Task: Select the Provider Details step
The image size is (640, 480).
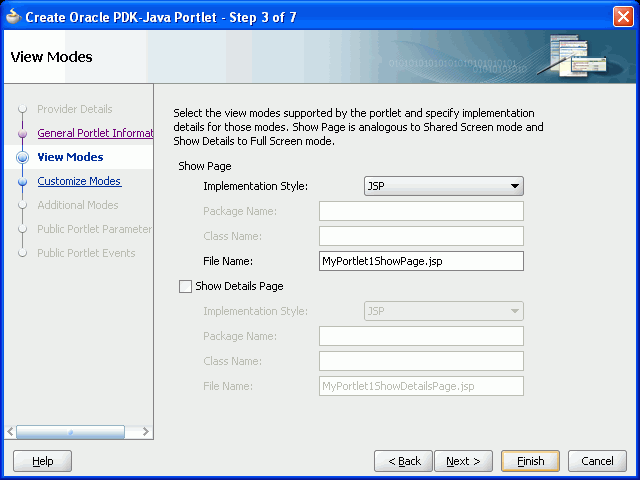Action: [x=75, y=109]
